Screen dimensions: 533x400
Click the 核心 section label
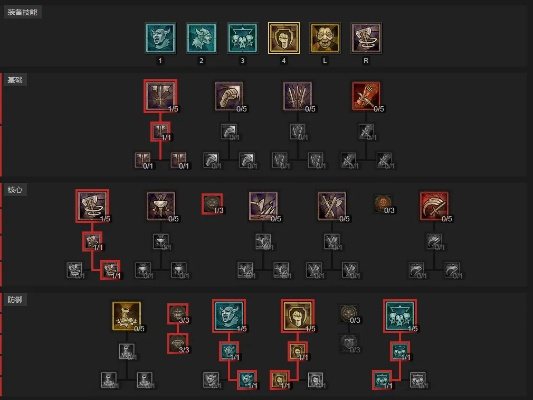[x=15, y=190]
